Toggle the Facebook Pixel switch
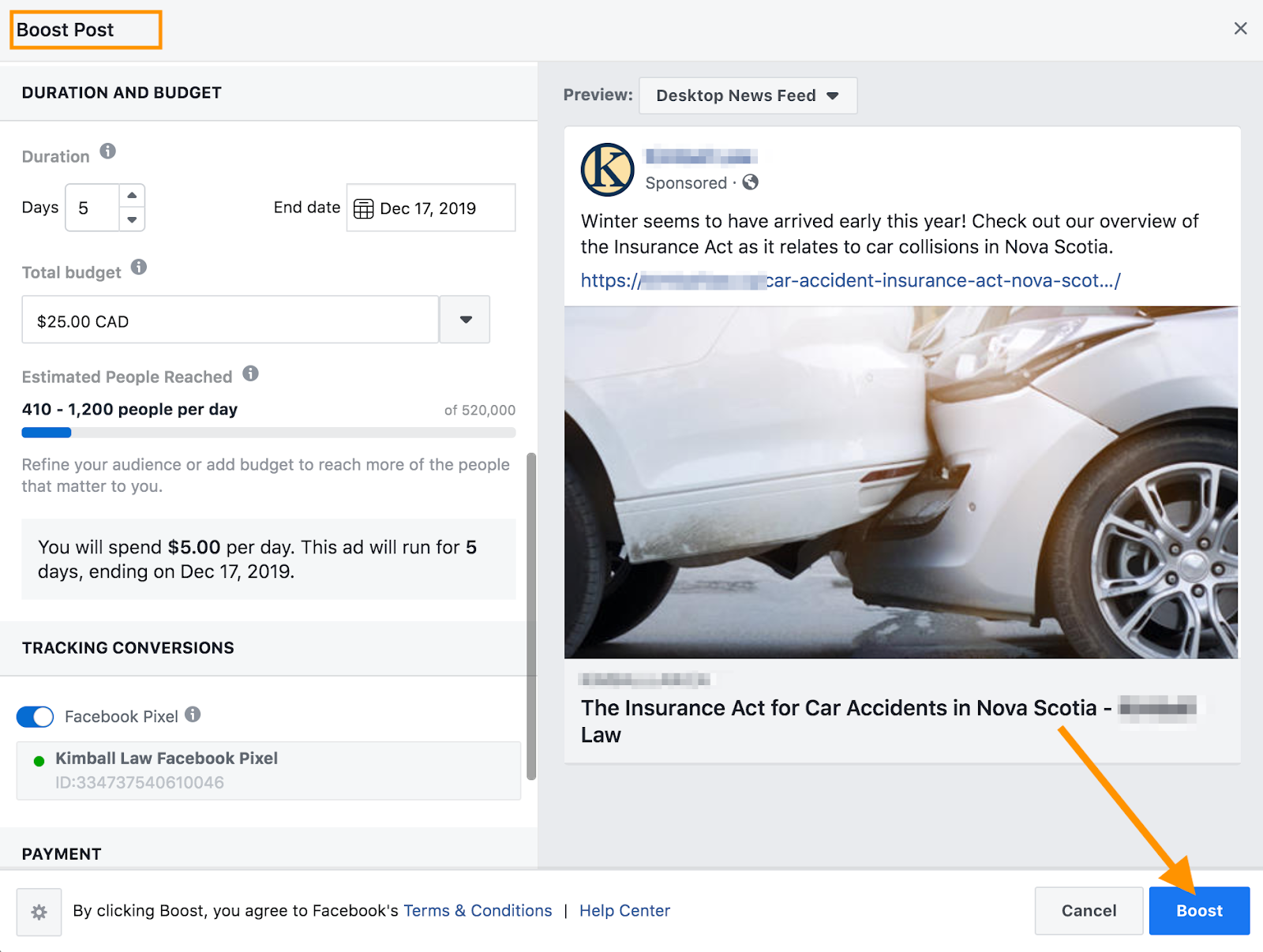The width and height of the screenshot is (1263, 952). click(x=36, y=717)
